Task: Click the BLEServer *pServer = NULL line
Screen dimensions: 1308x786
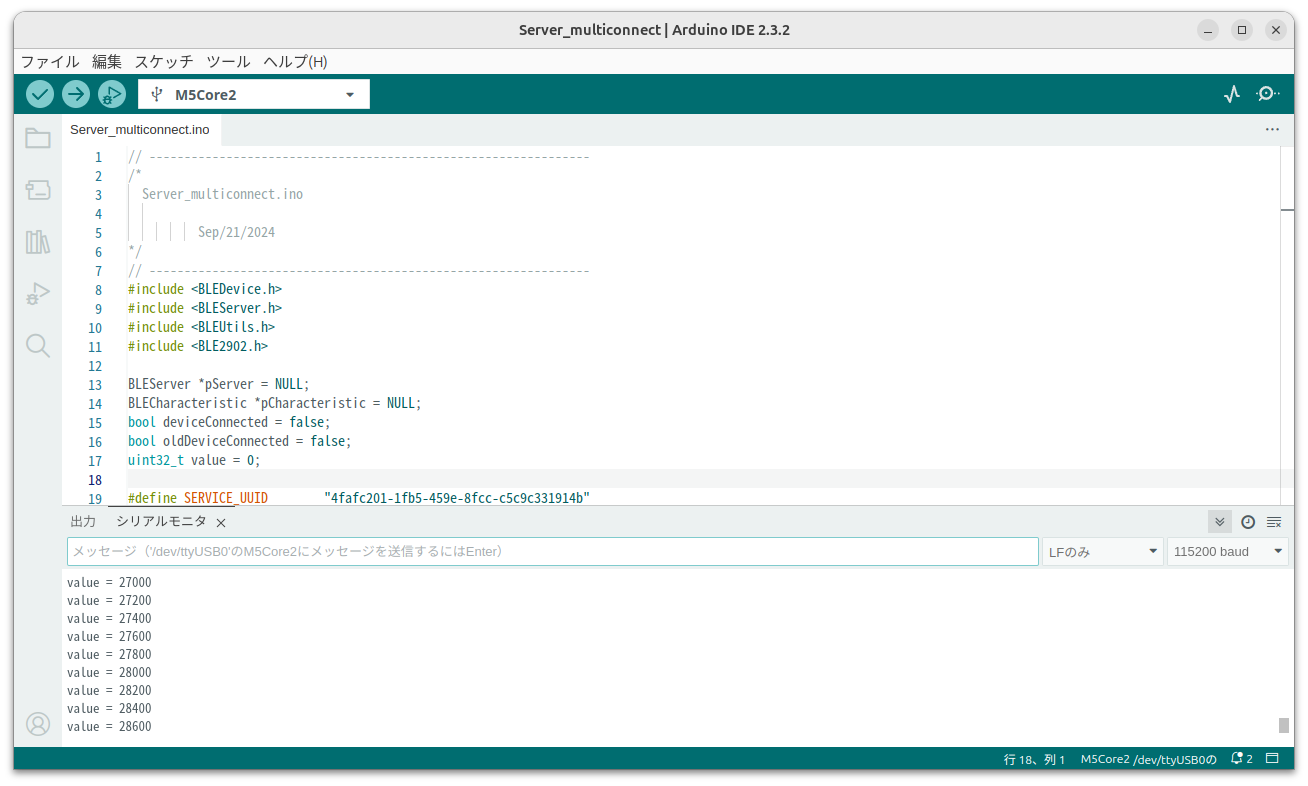Action: [x=219, y=384]
